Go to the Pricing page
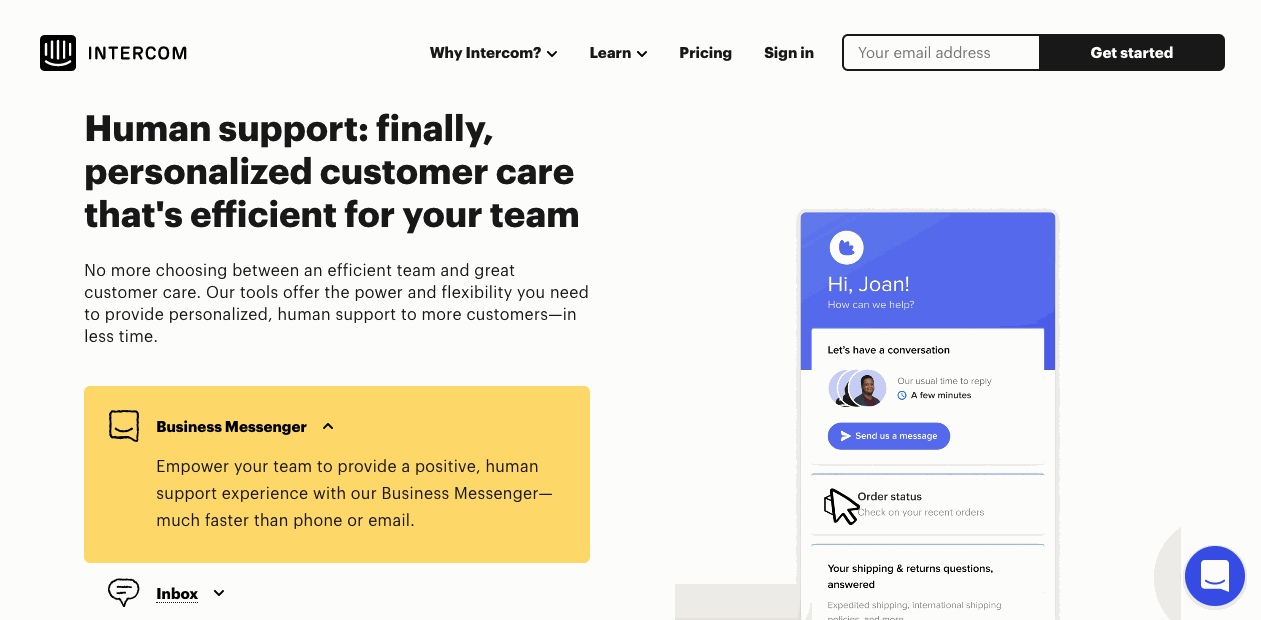 (705, 53)
